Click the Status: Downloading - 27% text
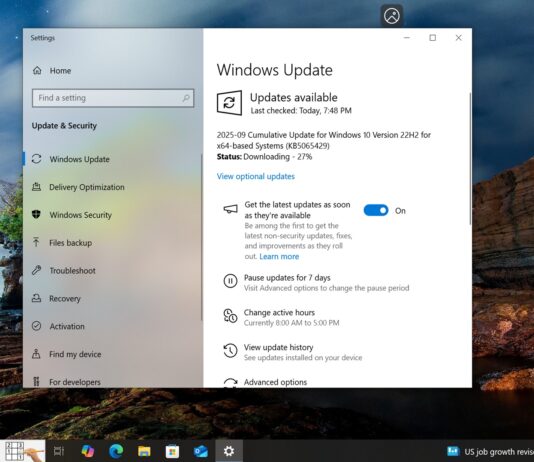The width and height of the screenshot is (534, 462). point(264,157)
